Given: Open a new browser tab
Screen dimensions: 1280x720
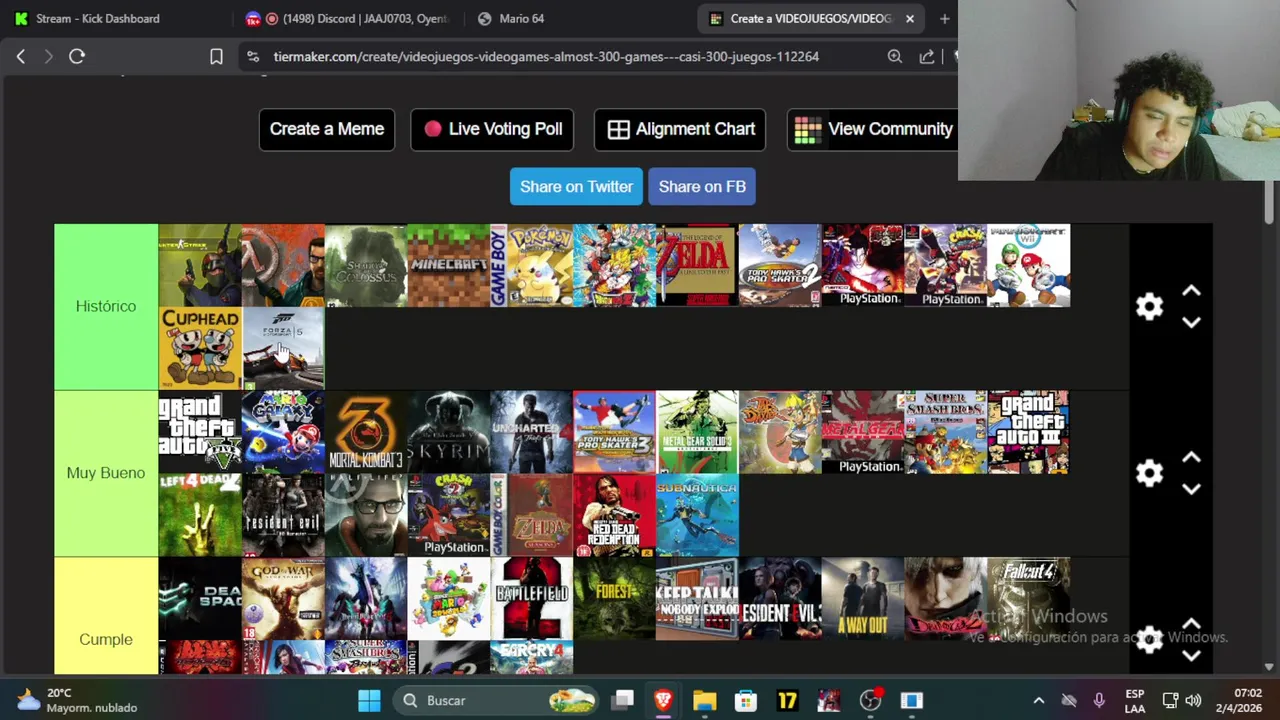Looking at the screenshot, I should [x=944, y=18].
